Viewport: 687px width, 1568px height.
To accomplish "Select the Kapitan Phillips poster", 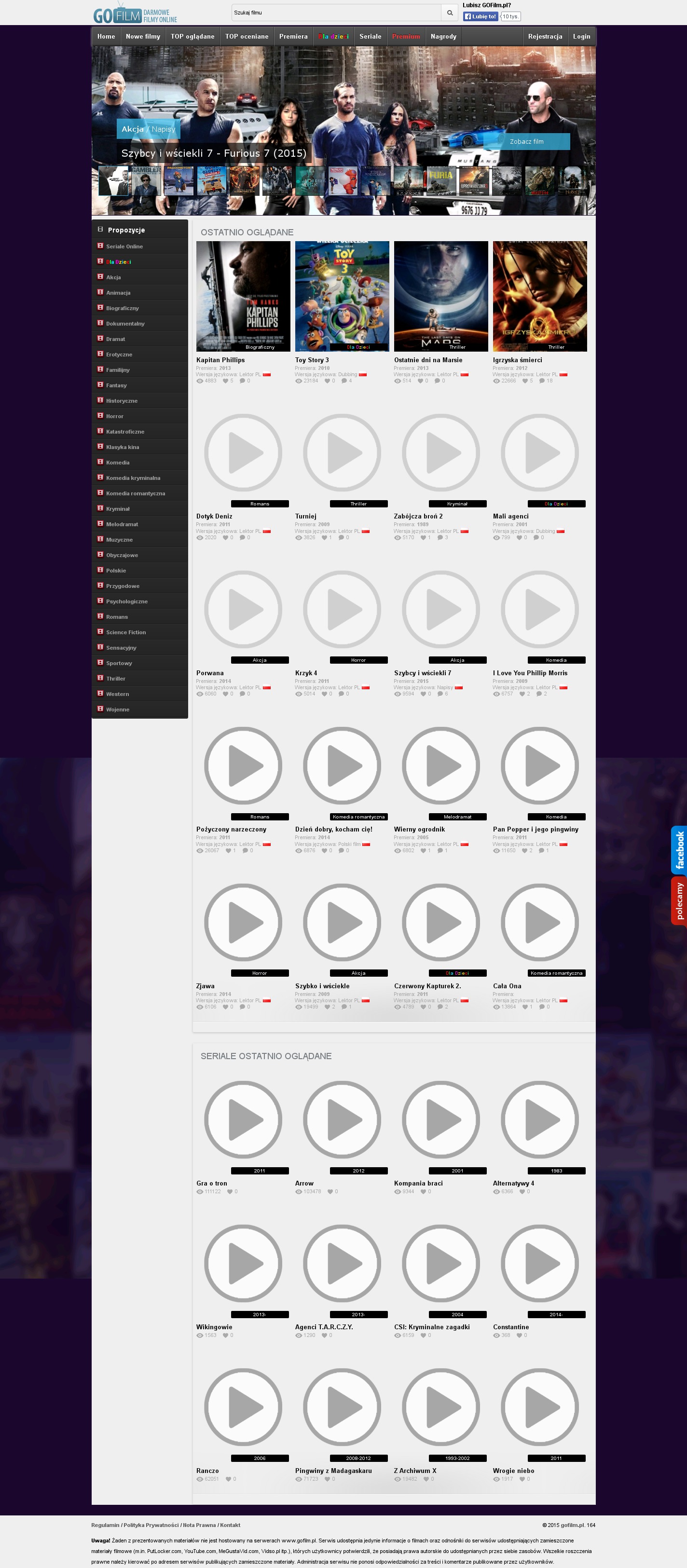I will [243, 297].
